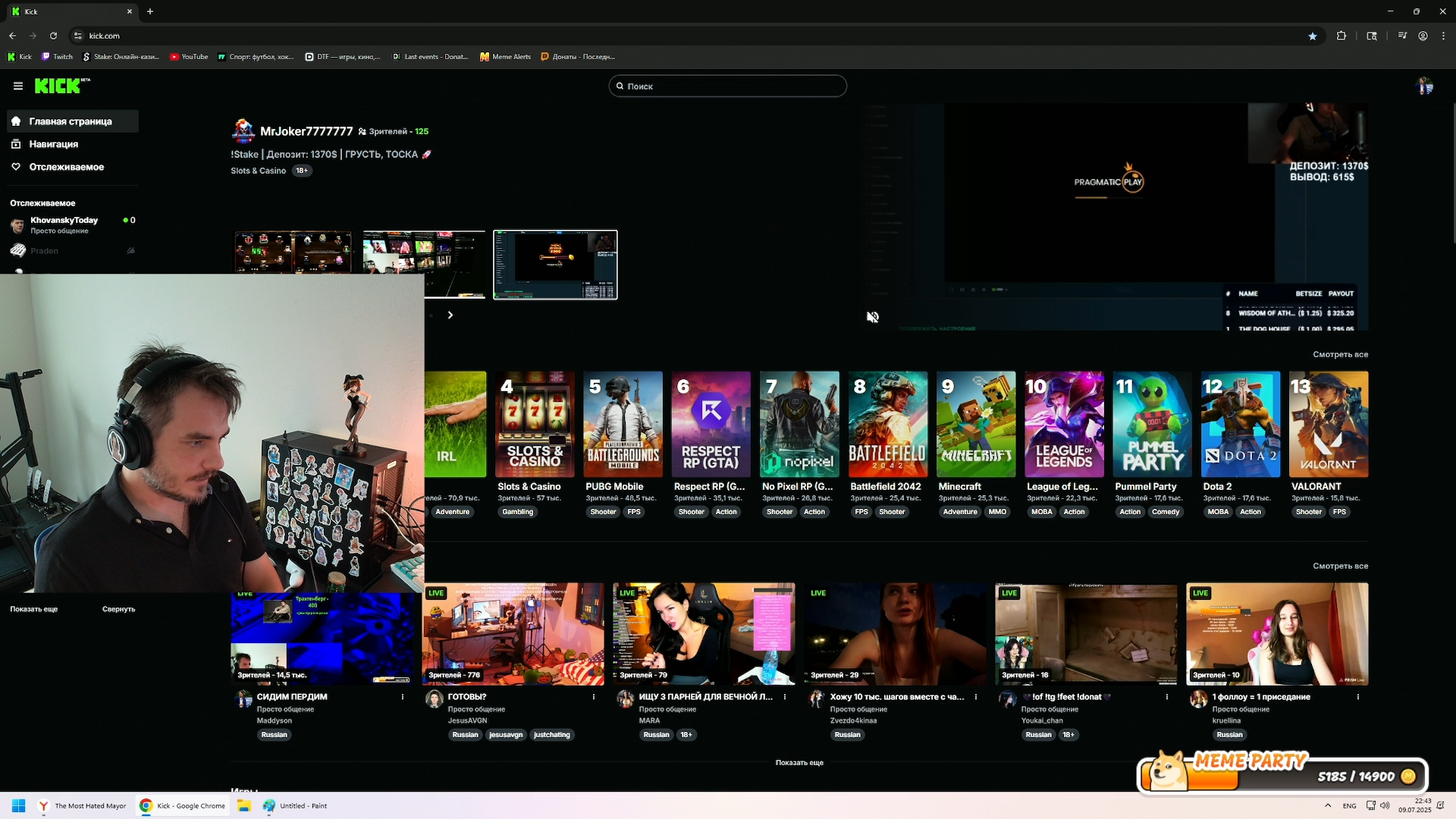
Task: Close the Kick browser tab
Action: 129,11
